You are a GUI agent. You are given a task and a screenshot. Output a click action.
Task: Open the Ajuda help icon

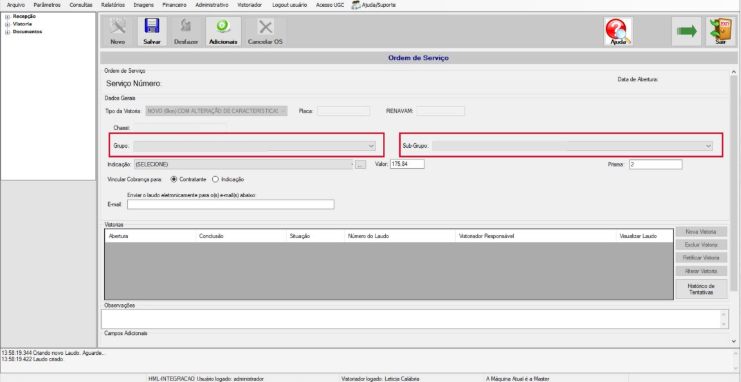618,32
